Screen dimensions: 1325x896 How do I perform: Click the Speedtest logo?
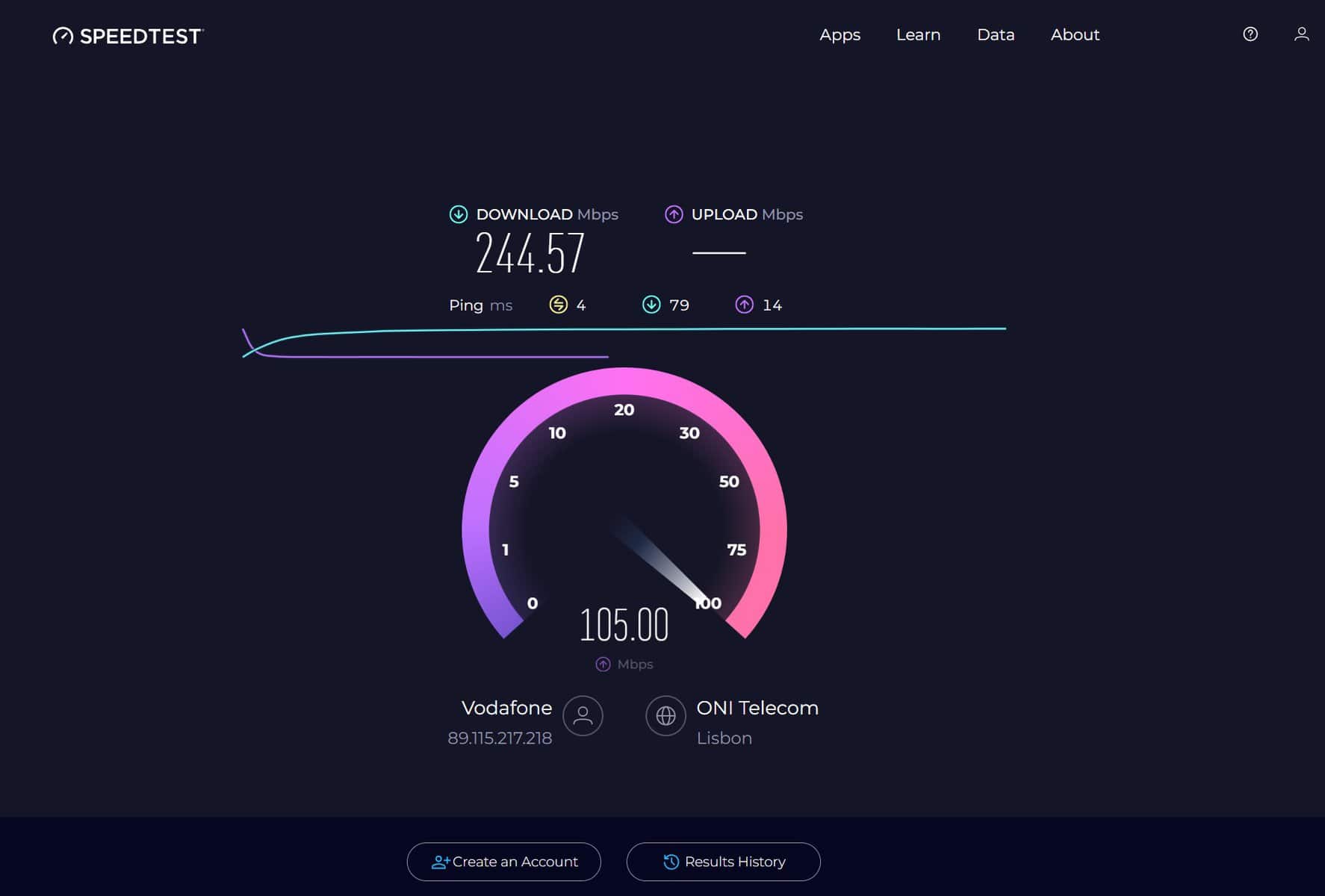pyautogui.click(x=128, y=36)
